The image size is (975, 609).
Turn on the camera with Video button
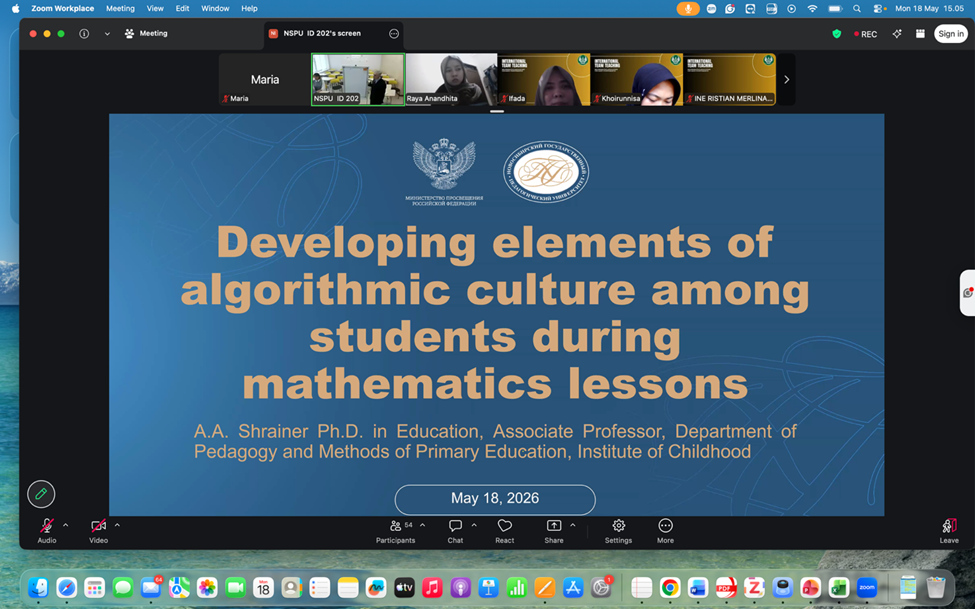(98, 531)
